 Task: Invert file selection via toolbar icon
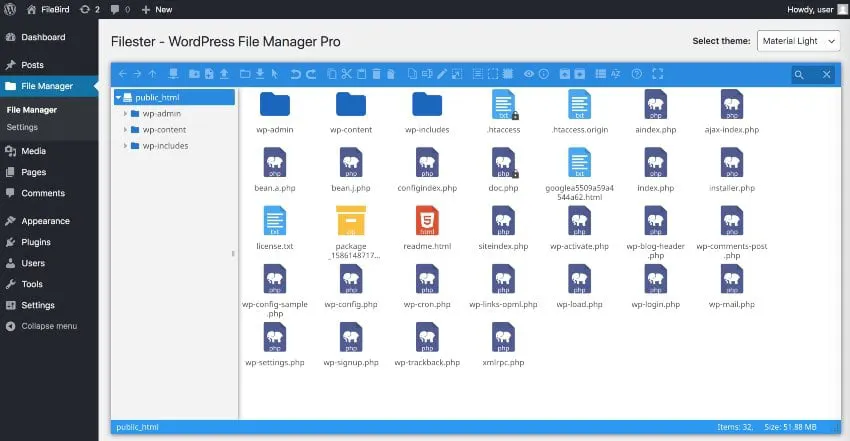click(508, 74)
